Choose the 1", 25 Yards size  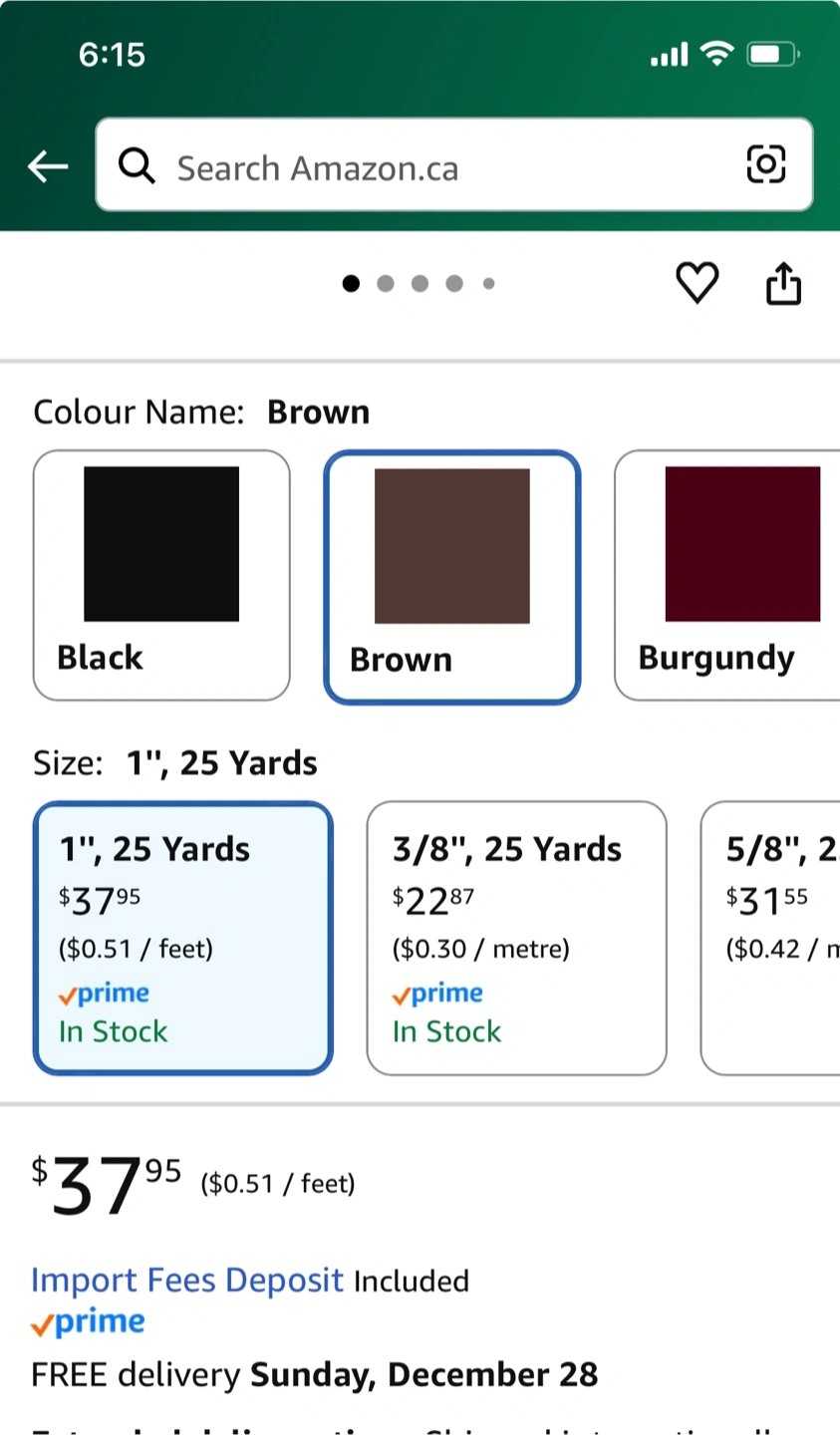(182, 938)
